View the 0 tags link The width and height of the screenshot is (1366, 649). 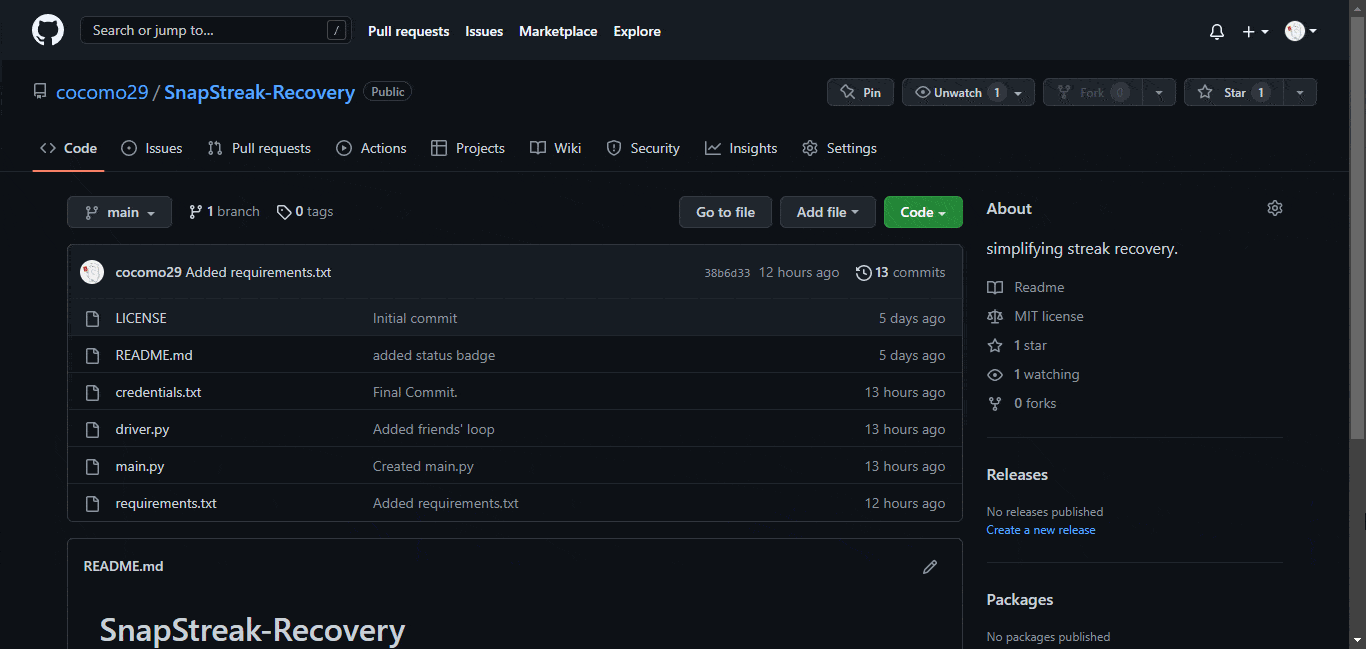pos(305,212)
